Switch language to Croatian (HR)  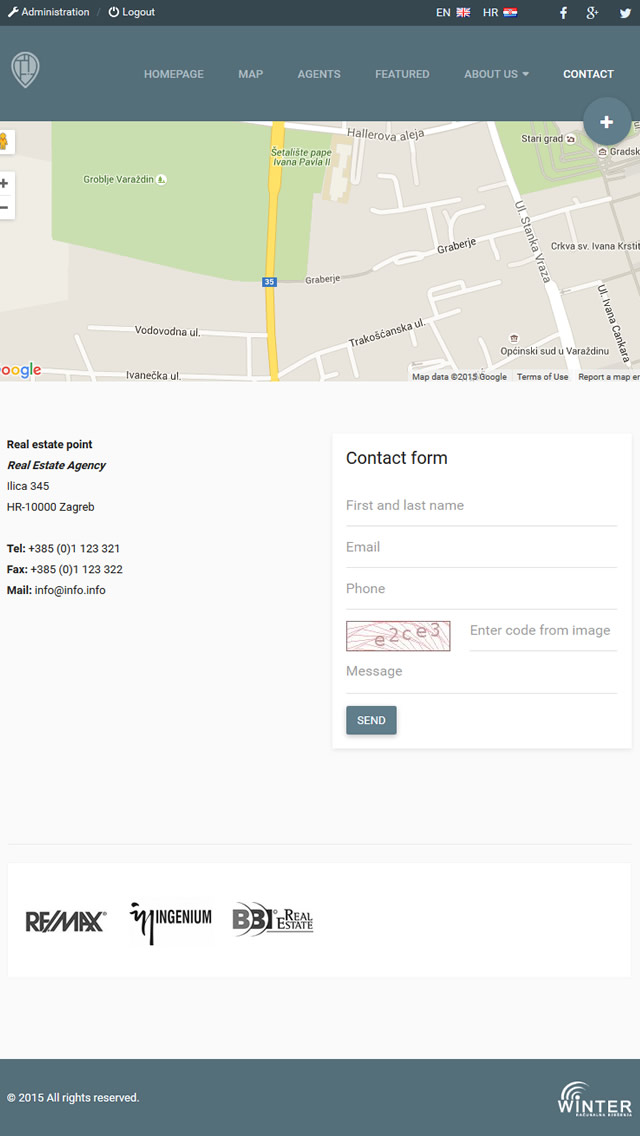[x=500, y=13]
